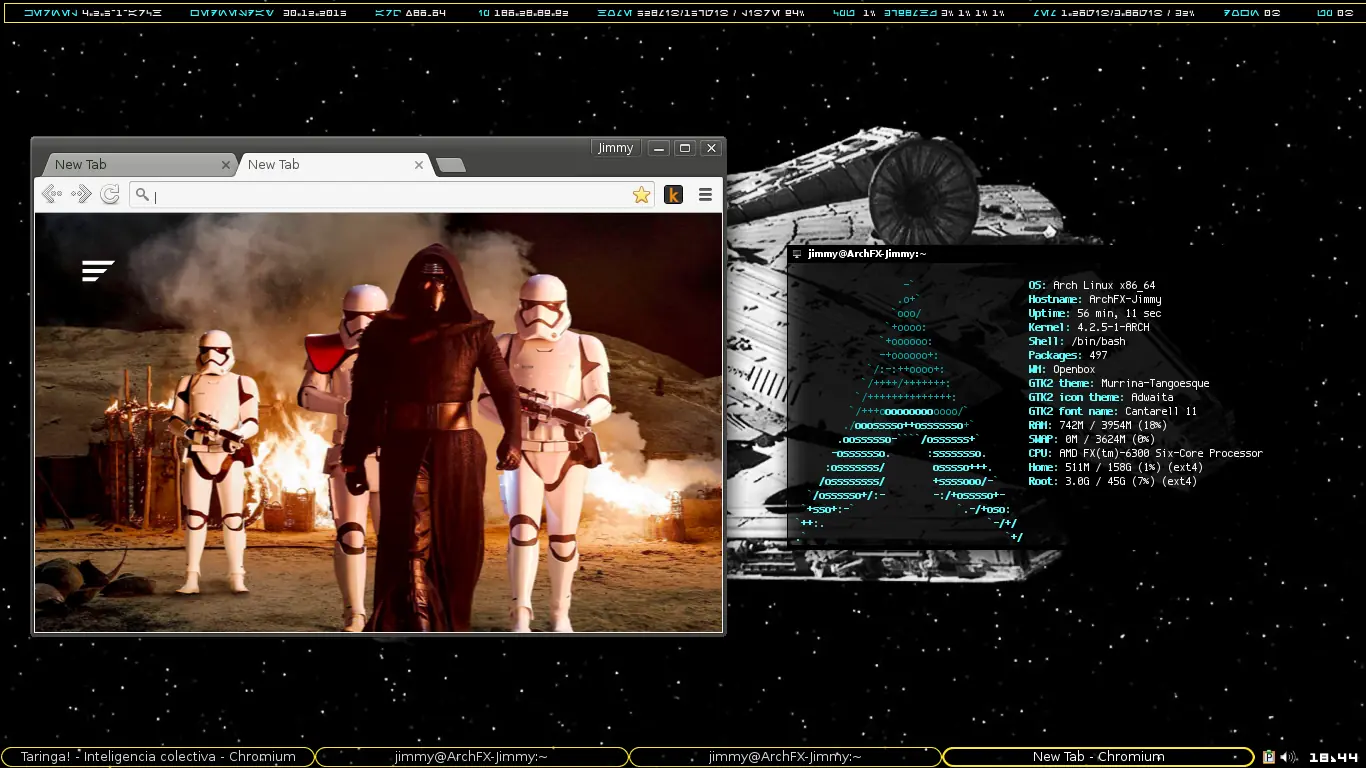Click the 'CPU: AMD FX(tm)-6300 Six-Core Processor' line
This screenshot has height=768, width=1366.
[x=1146, y=454]
